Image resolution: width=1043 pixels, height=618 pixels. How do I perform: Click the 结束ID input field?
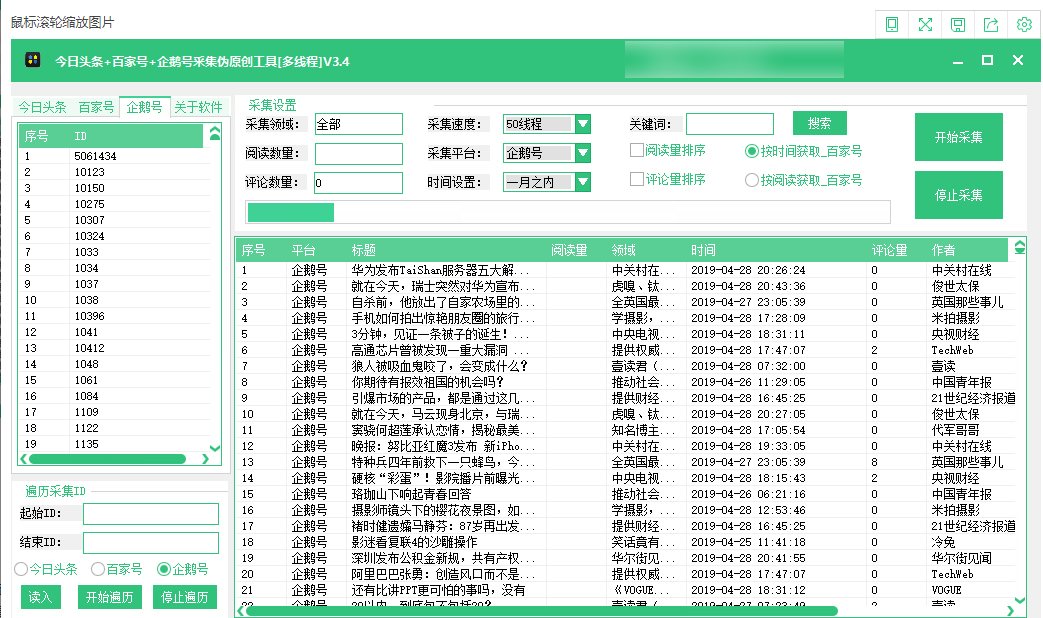151,542
